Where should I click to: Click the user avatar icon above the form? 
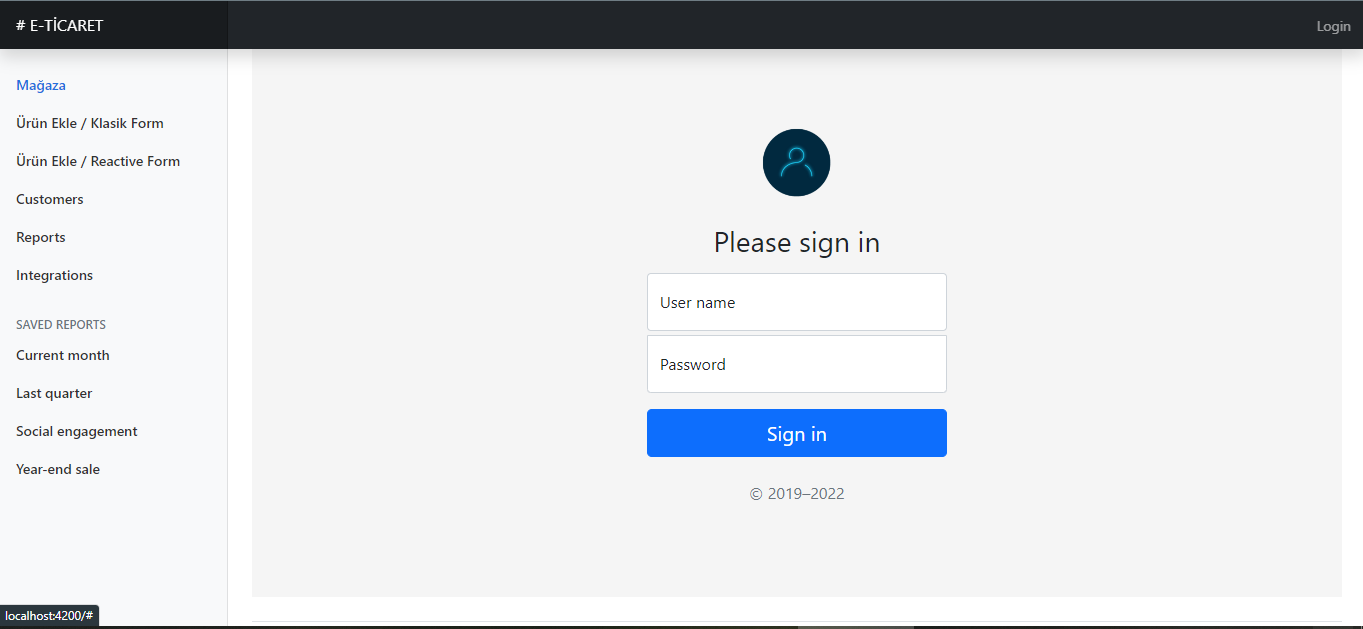tap(796, 162)
